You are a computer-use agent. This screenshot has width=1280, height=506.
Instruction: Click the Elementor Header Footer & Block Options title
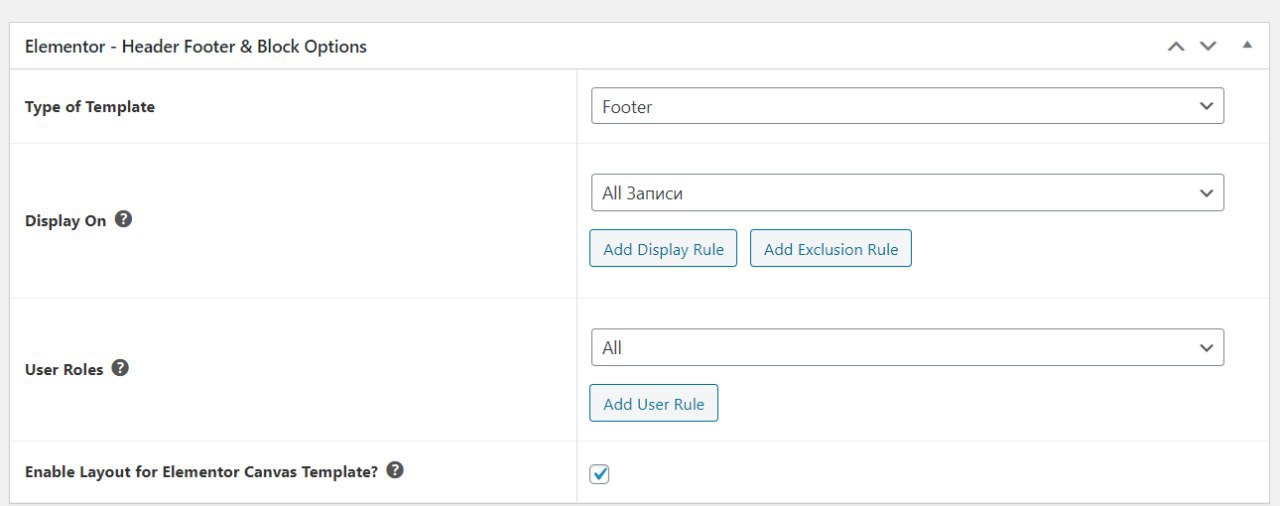pyautogui.click(x=196, y=46)
